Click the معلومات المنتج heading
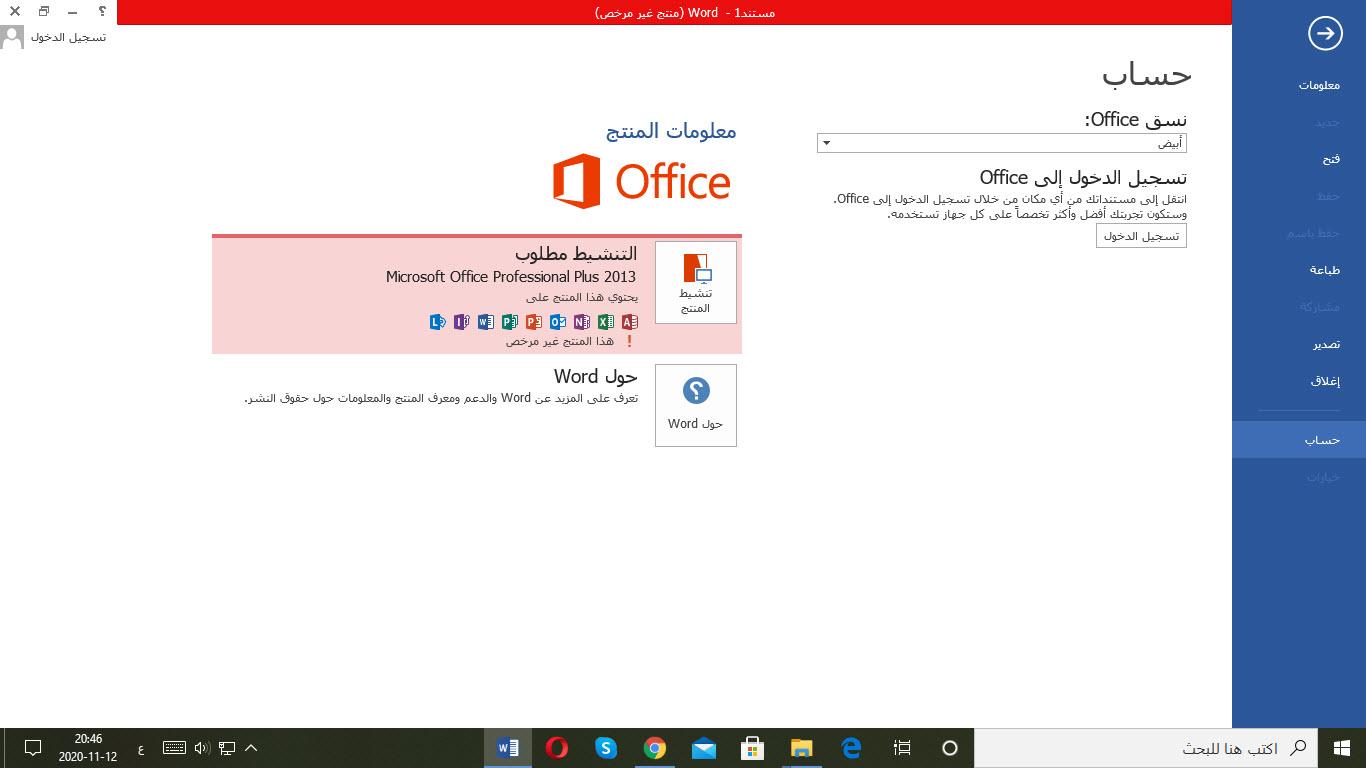Viewport: 1366px width, 768px height. coord(671,130)
